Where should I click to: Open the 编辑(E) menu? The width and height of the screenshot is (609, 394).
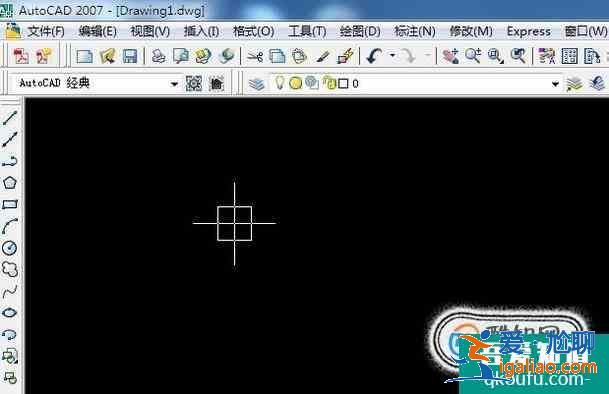click(x=97, y=31)
